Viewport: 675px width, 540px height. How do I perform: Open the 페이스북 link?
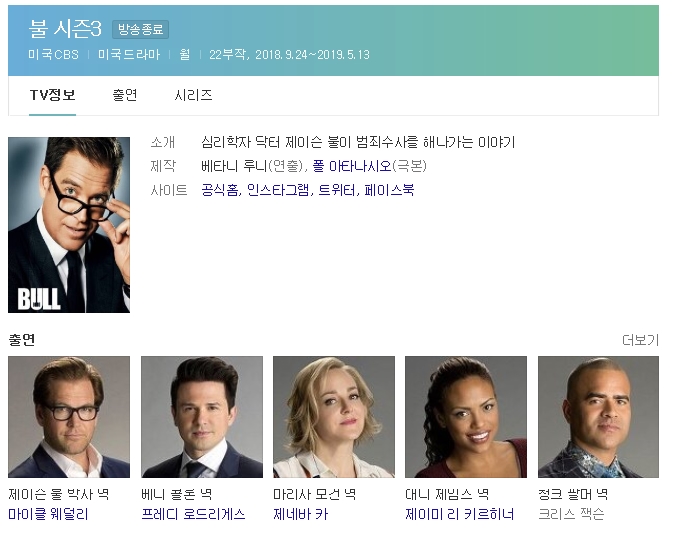[x=389, y=190]
